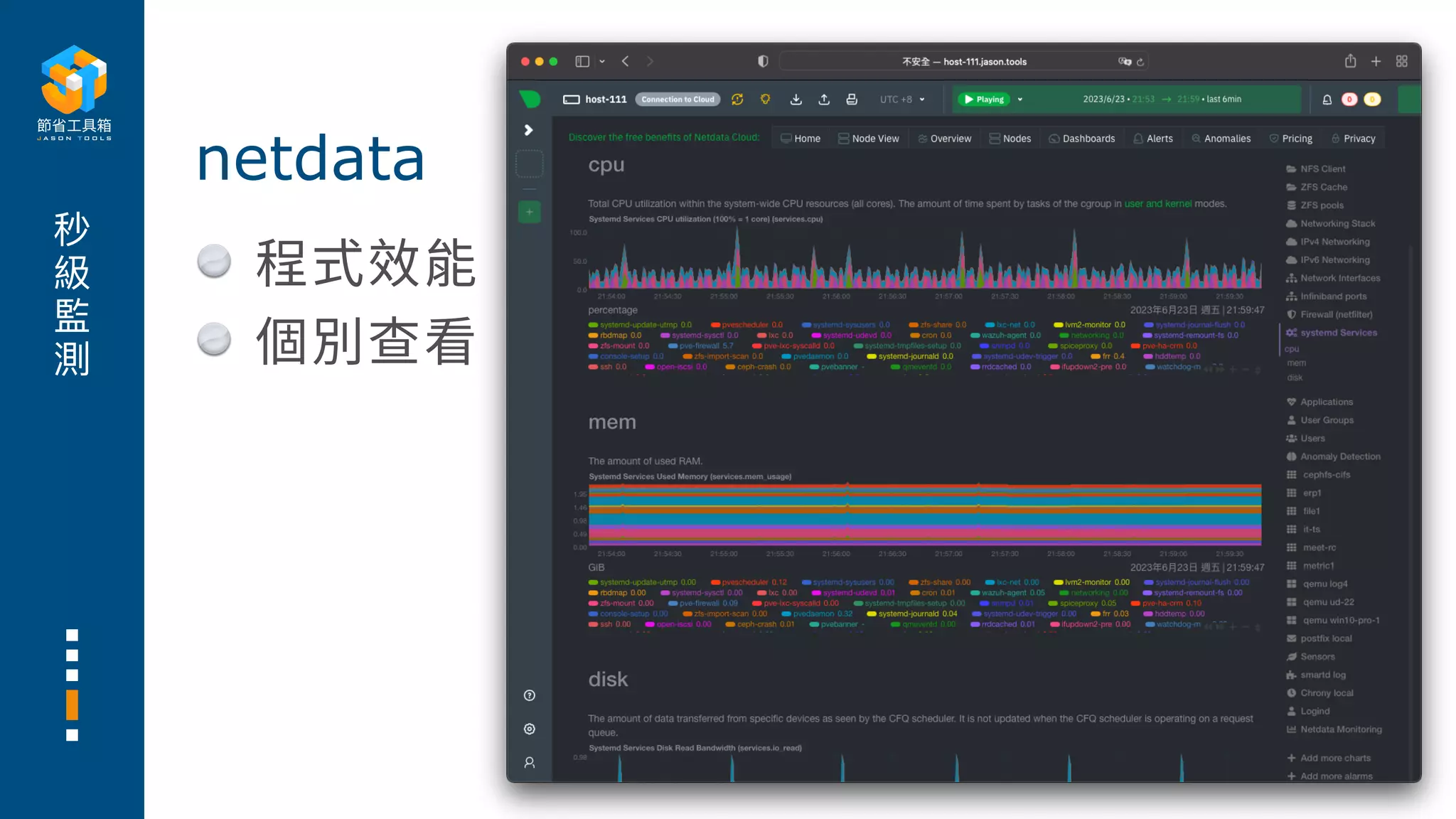Viewport: 1456px width, 819px height.
Task: Click the yellow warning alerts counter badge
Action: tap(1373, 100)
